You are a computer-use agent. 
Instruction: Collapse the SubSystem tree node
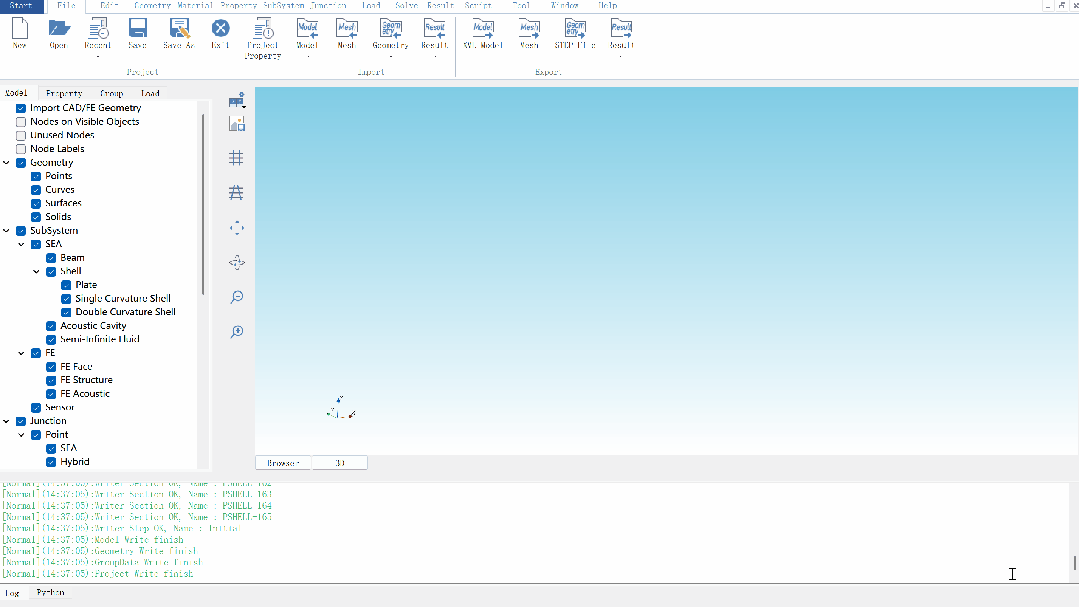point(6,231)
